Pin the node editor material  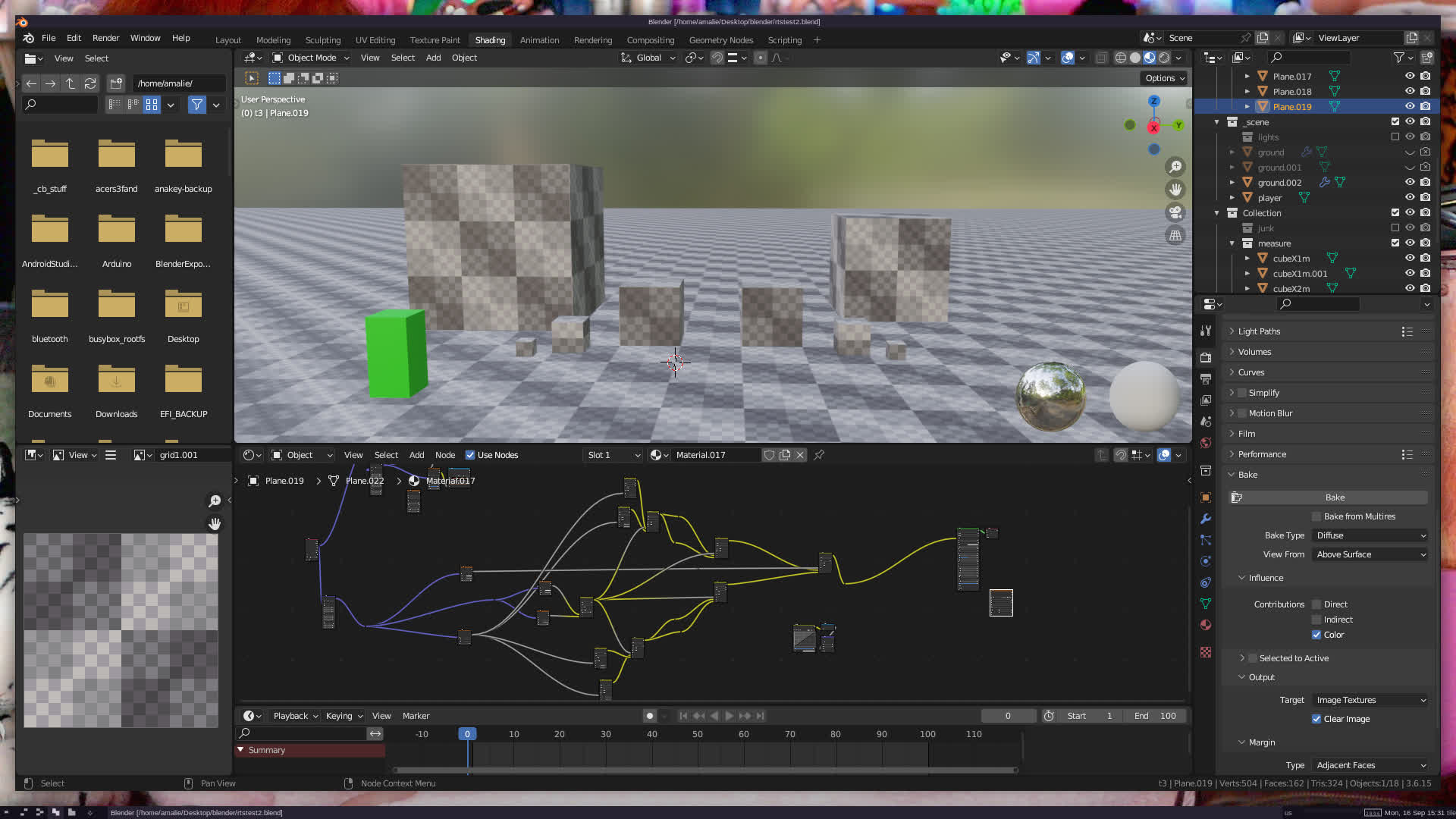(819, 455)
